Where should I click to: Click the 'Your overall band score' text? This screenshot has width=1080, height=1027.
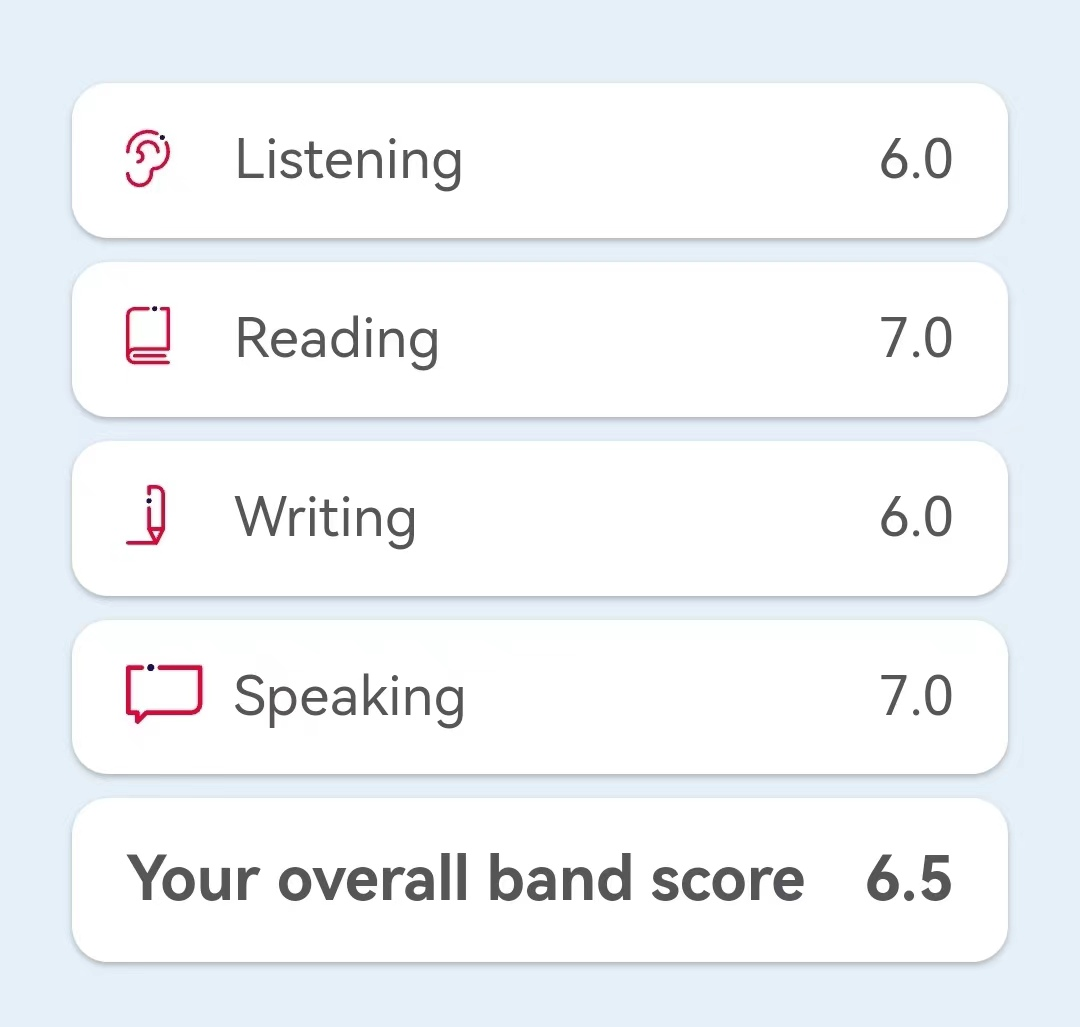tap(466, 878)
